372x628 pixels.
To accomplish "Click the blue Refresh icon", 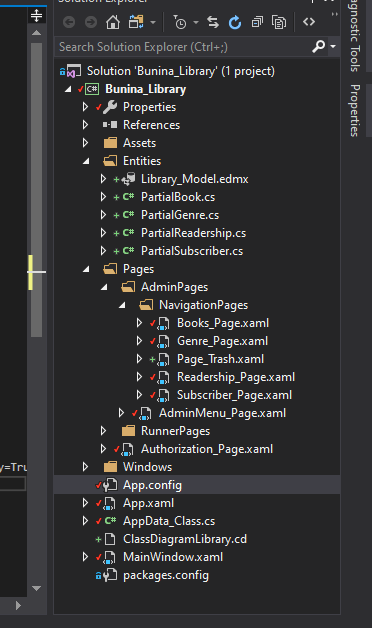I will (235, 22).
